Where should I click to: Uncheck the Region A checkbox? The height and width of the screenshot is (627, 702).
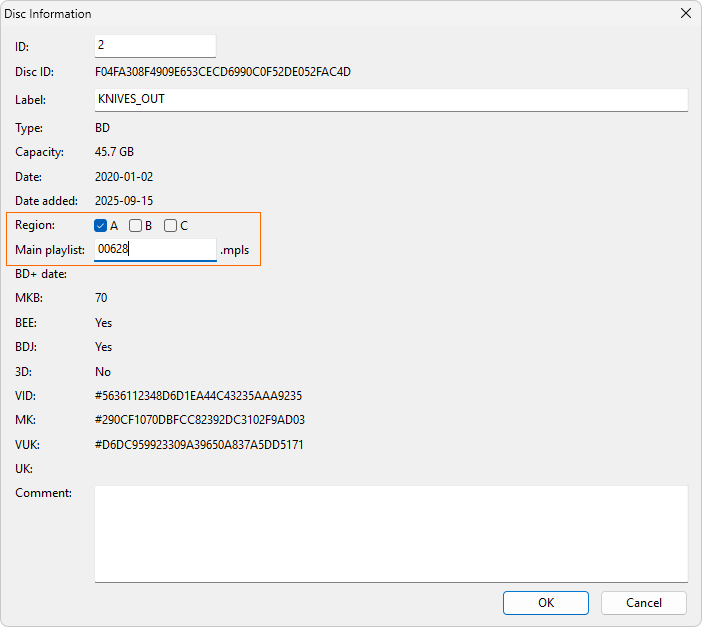[101, 226]
